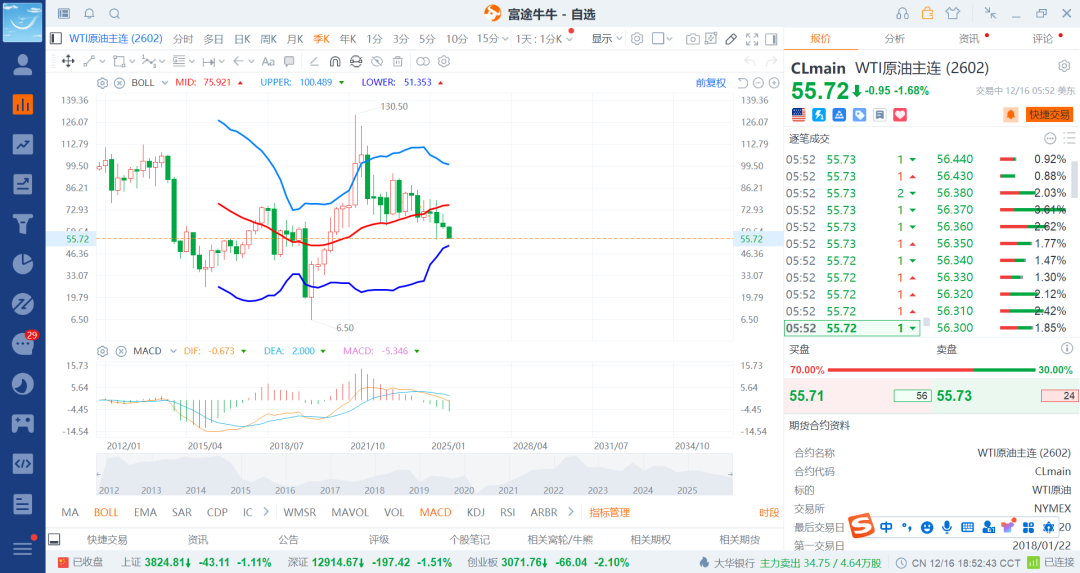The height and width of the screenshot is (573, 1080).
Task: Toggle the square checkbox in chart toolbar
Action: (x=657, y=38)
